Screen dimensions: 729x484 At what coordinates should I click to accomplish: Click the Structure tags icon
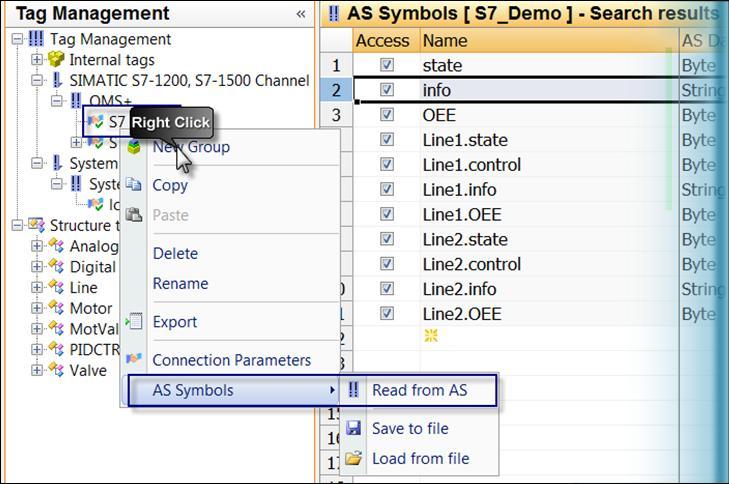click(36, 225)
